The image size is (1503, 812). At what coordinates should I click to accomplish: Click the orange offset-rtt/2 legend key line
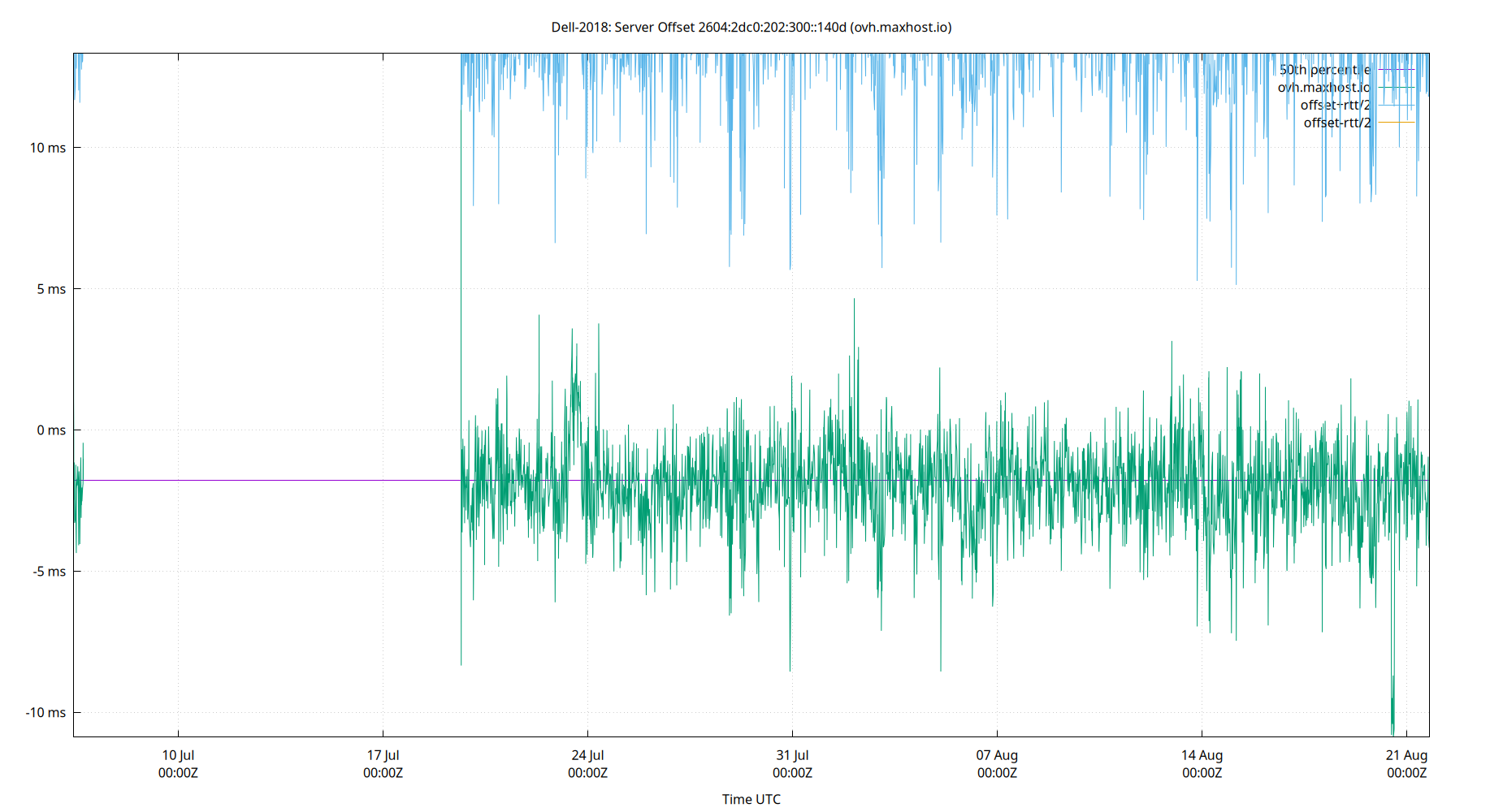(x=1396, y=123)
